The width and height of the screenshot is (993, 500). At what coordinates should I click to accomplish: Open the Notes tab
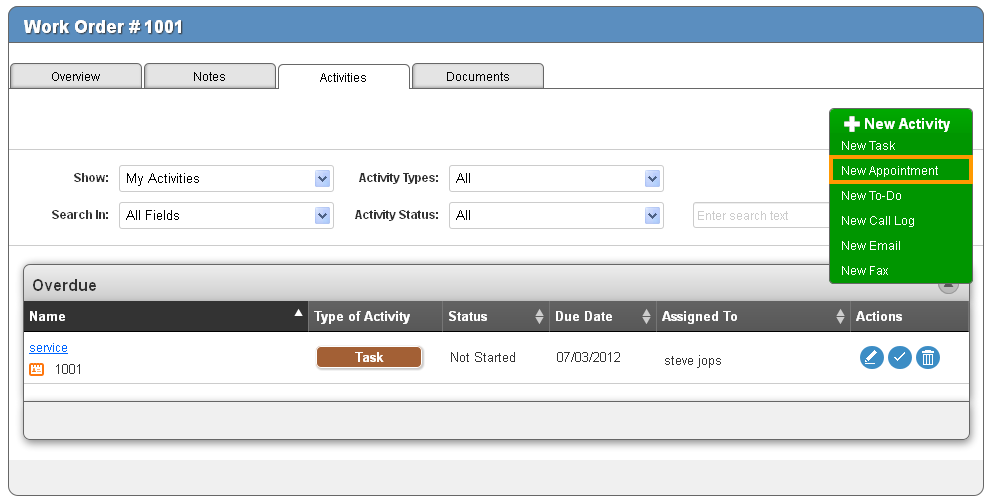pyautogui.click(x=210, y=77)
